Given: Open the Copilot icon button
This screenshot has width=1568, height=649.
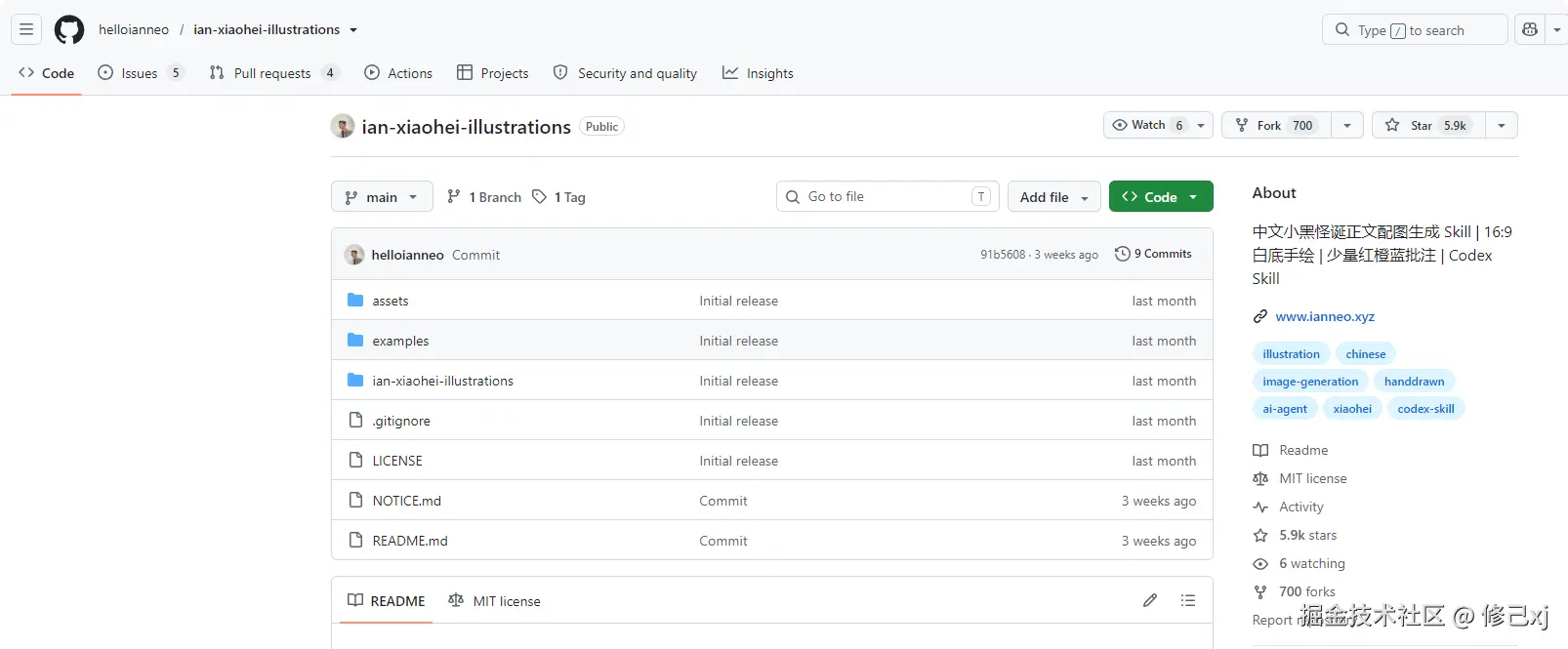Looking at the screenshot, I should pyautogui.click(x=1530, y=29).
